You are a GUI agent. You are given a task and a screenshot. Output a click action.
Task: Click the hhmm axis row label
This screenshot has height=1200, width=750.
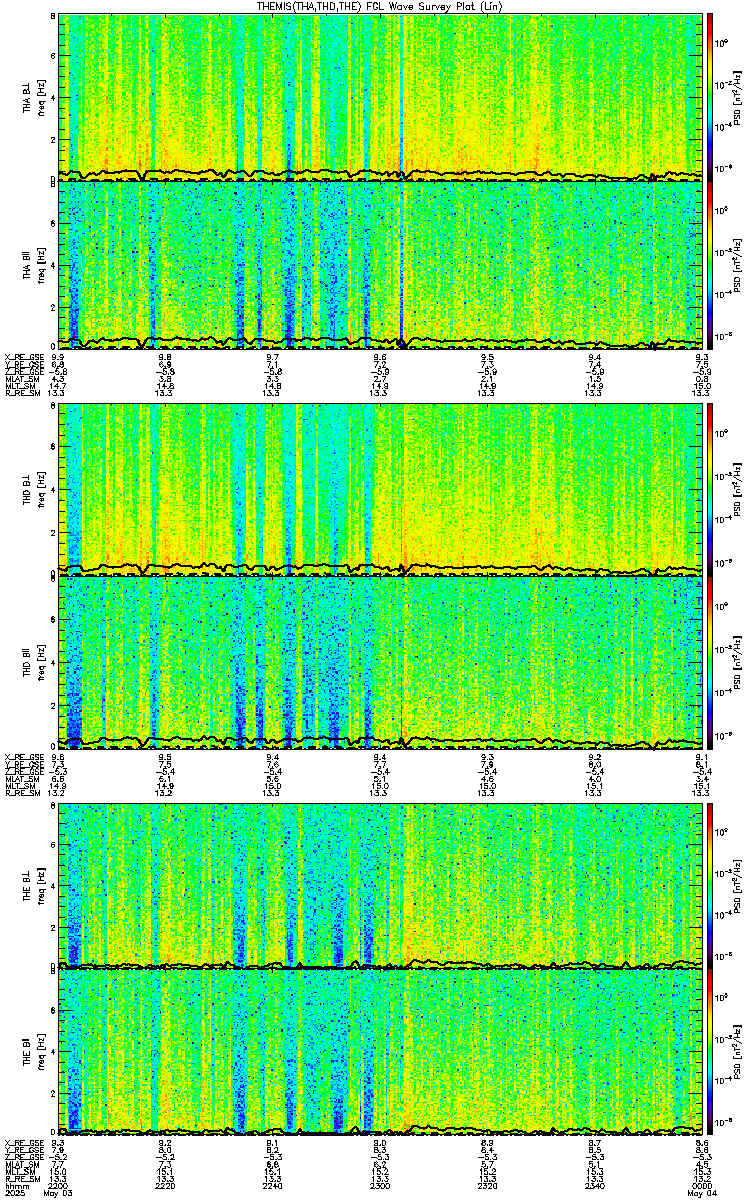[x=16, y=1184]
